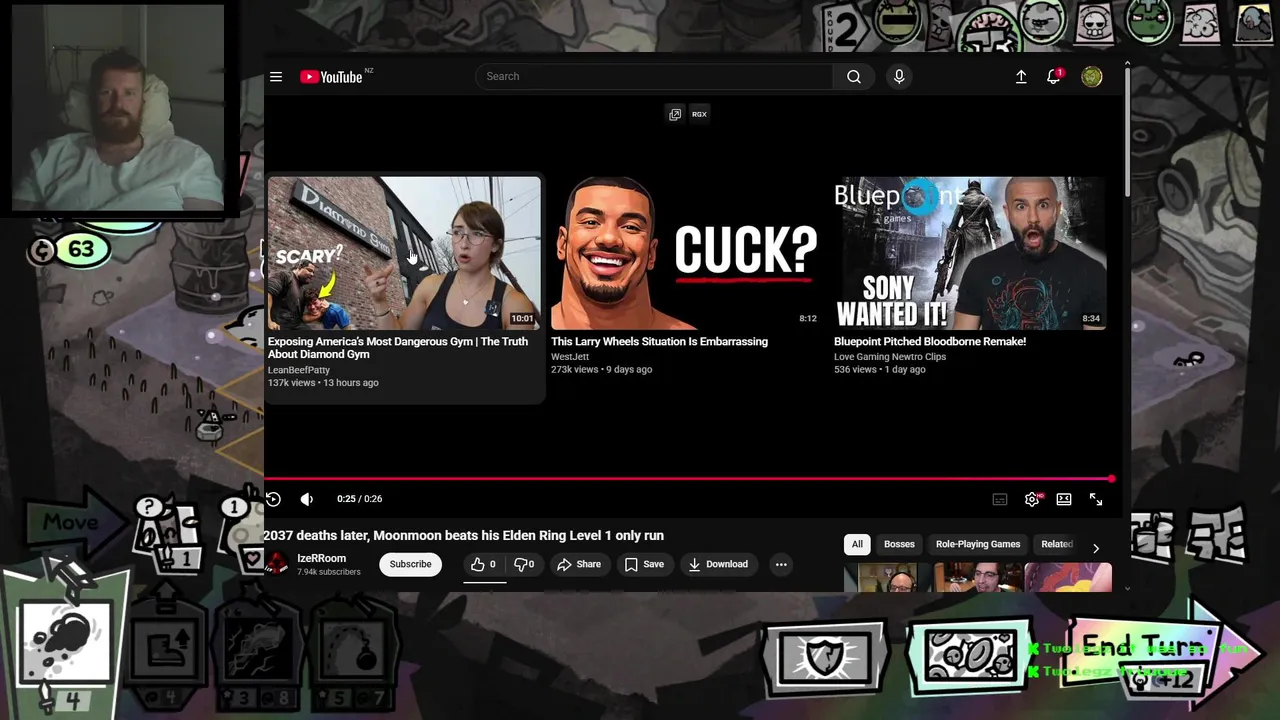This screenshot has height=720, width=1280.
Task: Seek on the red video progress bar
Action: 690,480
